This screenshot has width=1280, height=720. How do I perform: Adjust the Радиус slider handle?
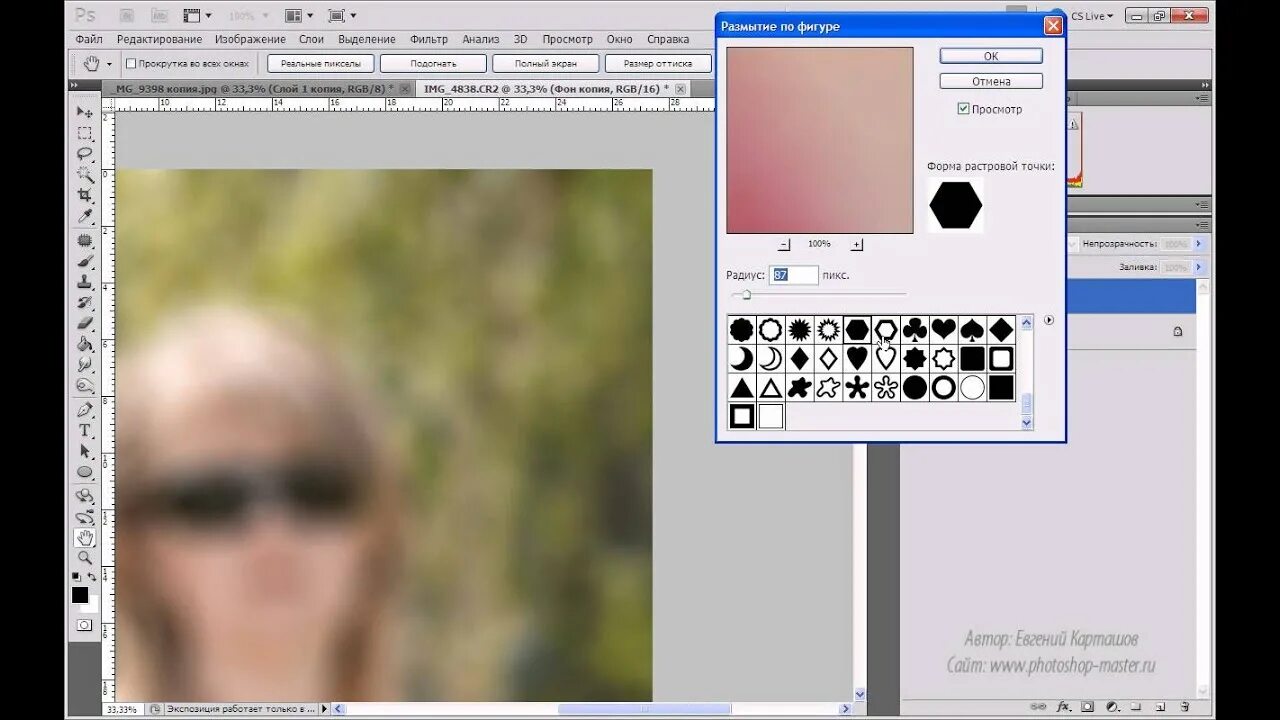pyautogui.click(x=746, y=294)
